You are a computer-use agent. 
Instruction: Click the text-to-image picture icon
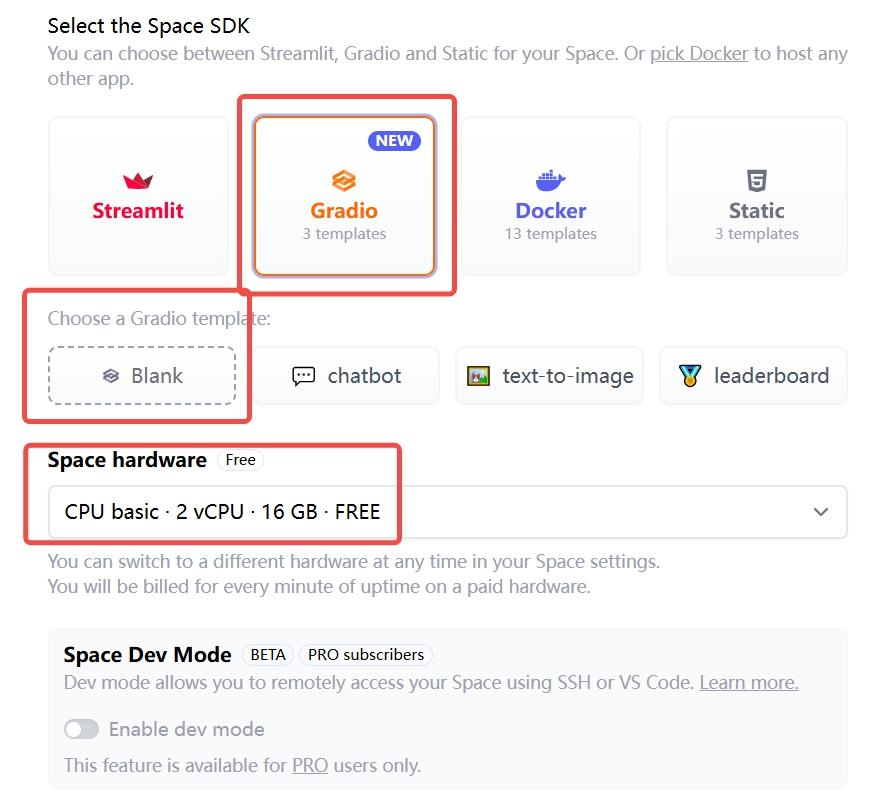tap(478, 376)
